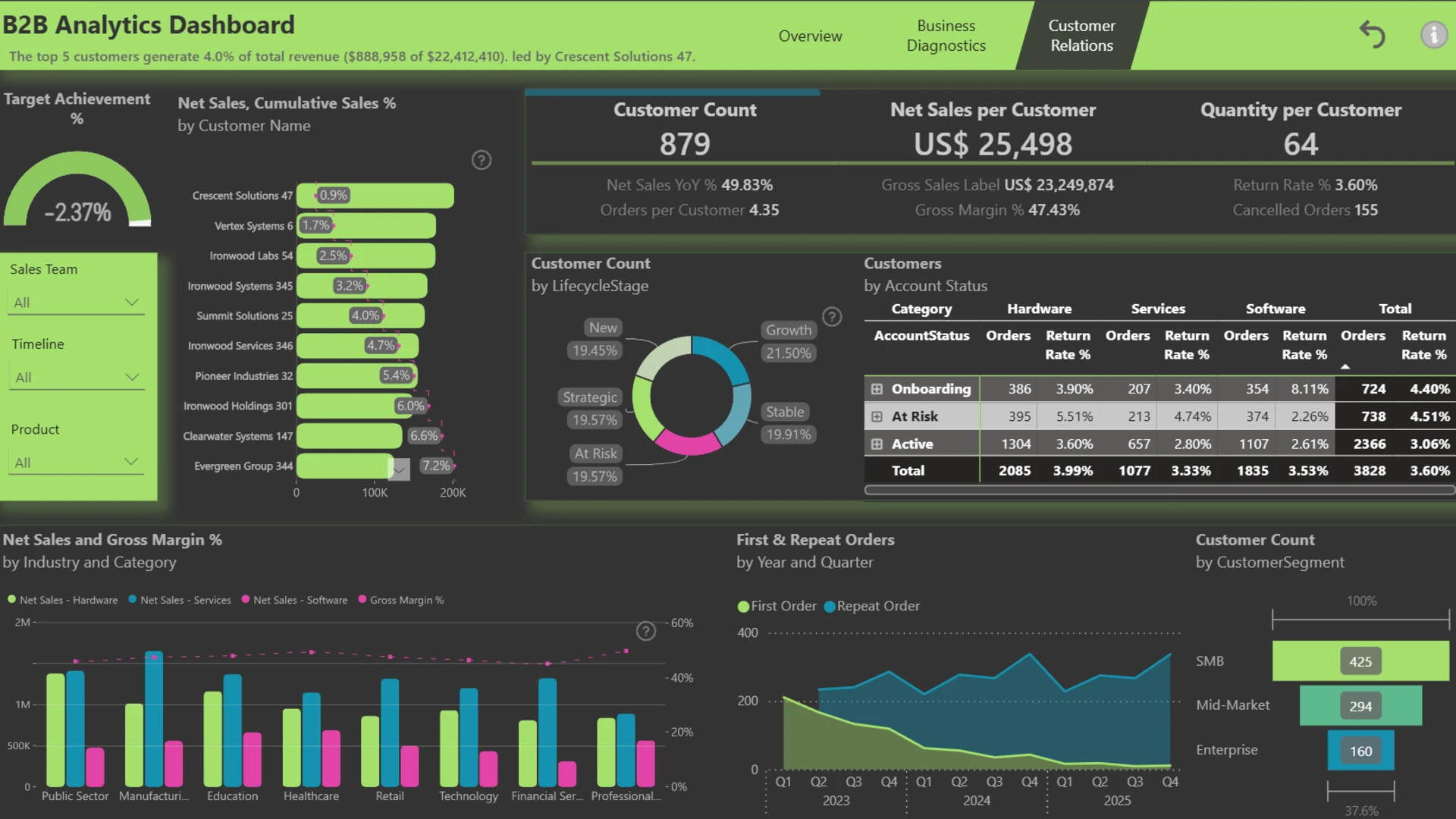This screenshot has height=819, width=1456.
Task: Click help icon on Net Sales Gross Margin chart
Action: [x=645, y=631]
